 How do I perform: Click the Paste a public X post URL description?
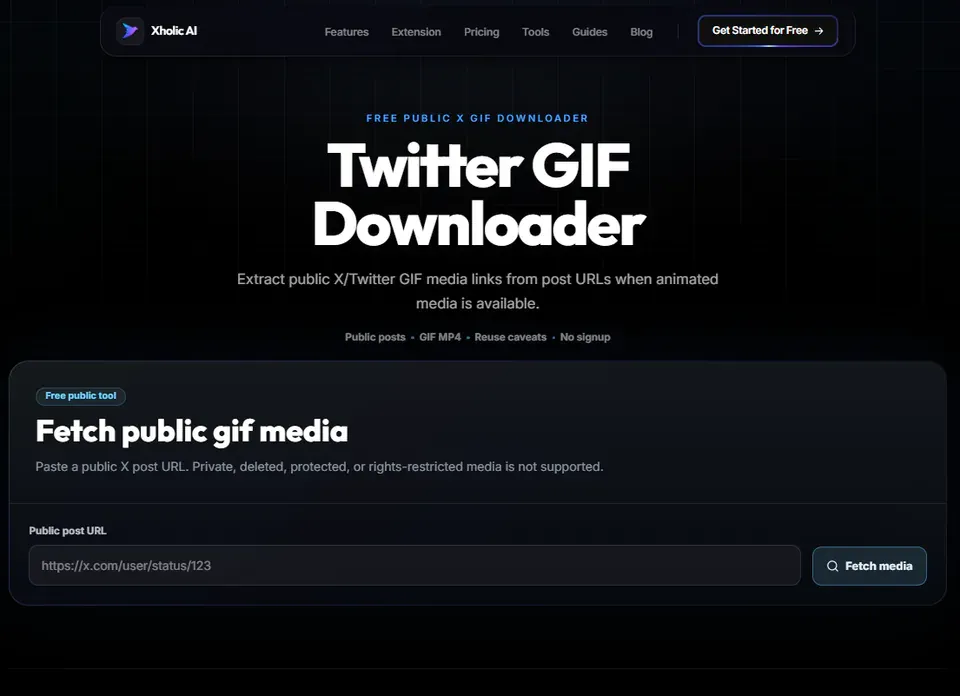click(319, 466)
